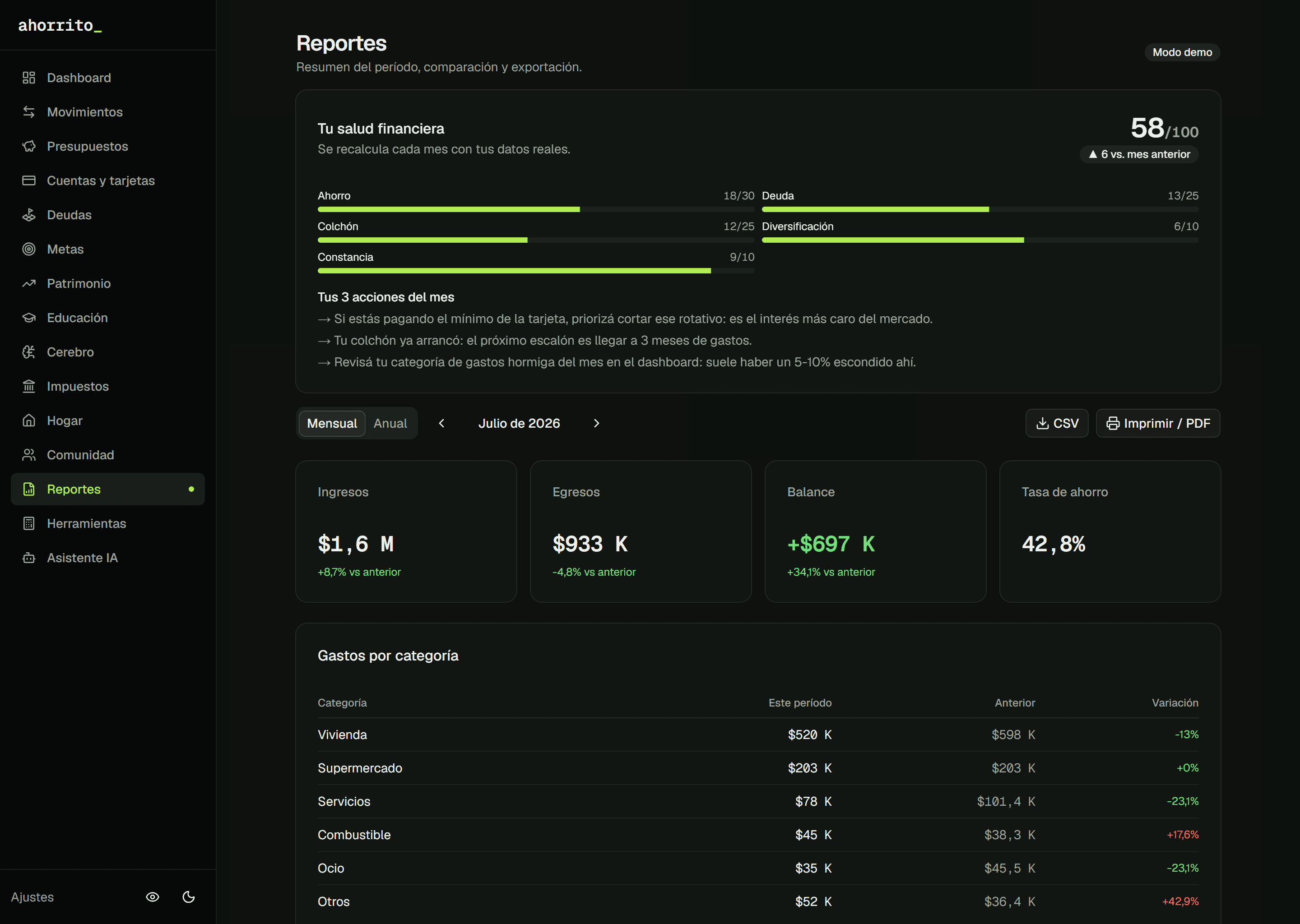This screenshot has width=1300, height=924.
Task: Go to Presupuestos section
Action: pyautogui.click(x=107, y=146)
